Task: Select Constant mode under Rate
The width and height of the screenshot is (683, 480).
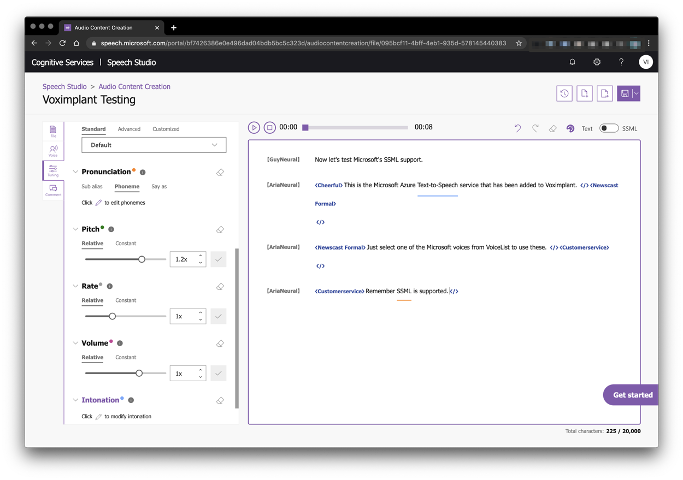Action: pyautogui.click(x=126, y=301)
